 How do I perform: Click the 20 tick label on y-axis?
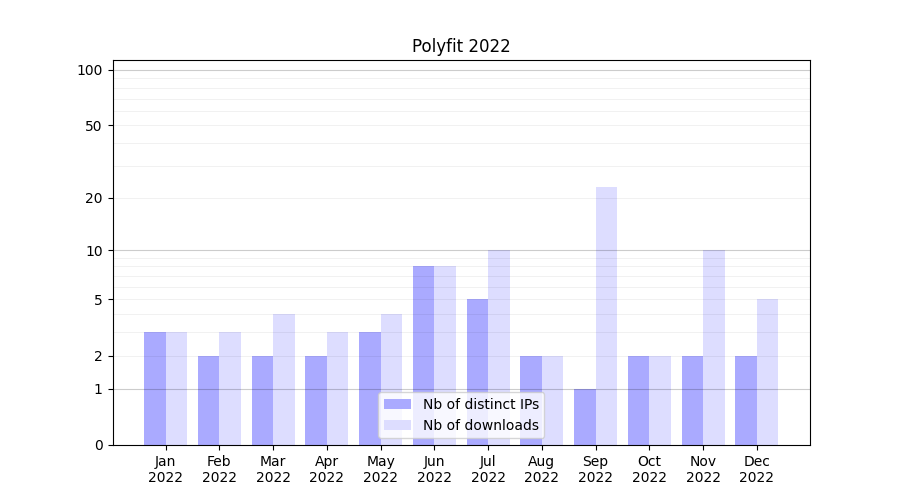[x=94, y=198]
